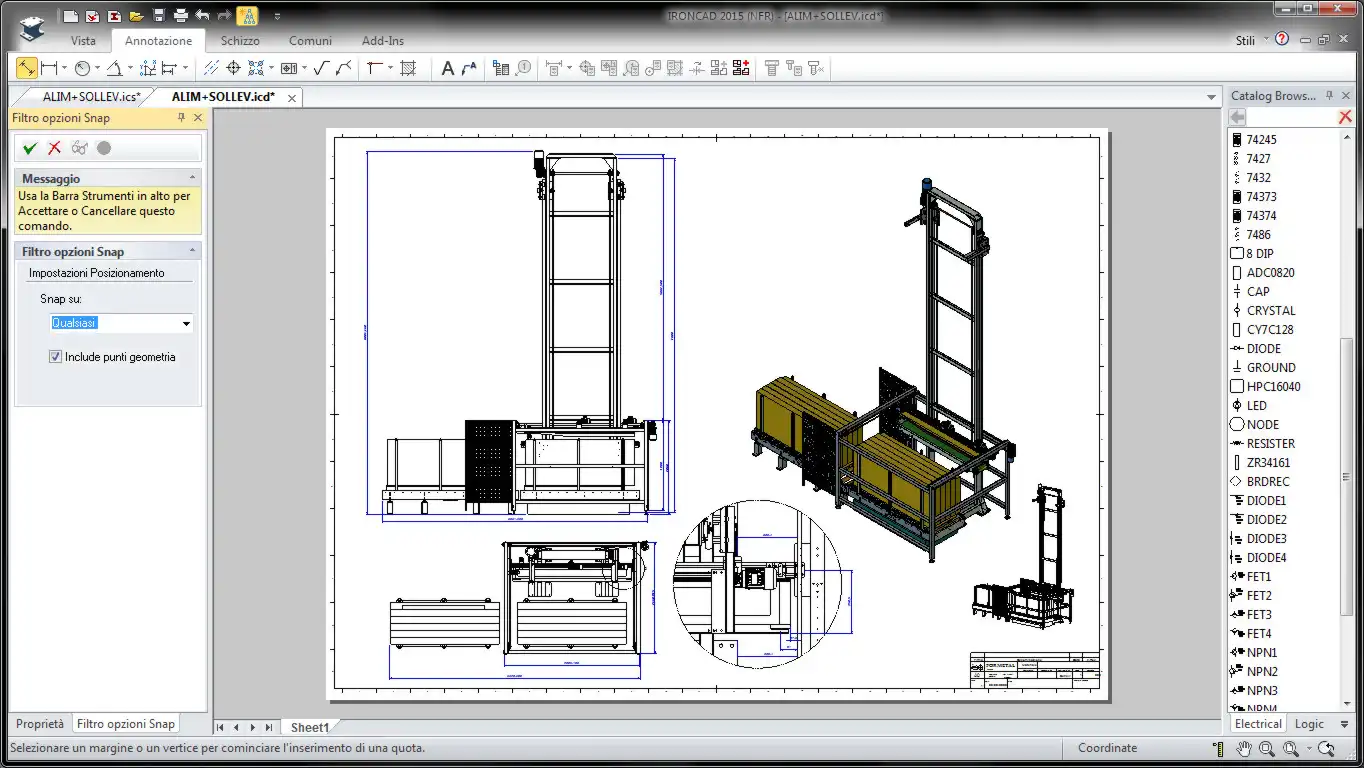
Task: Open the Snap su dropdown list
Action: coord(186,324)
